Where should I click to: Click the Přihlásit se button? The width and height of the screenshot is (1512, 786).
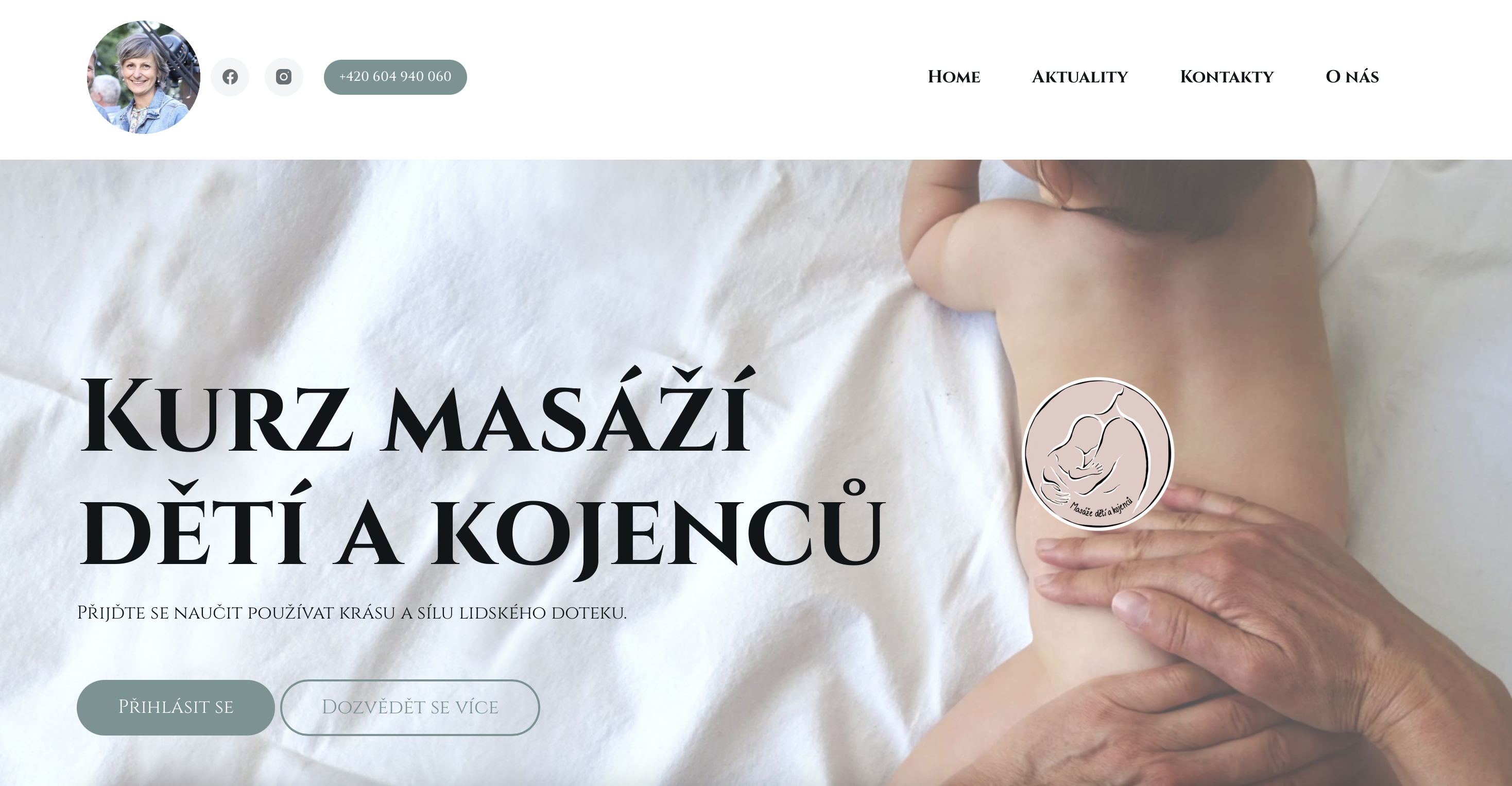tap(176, 707)
